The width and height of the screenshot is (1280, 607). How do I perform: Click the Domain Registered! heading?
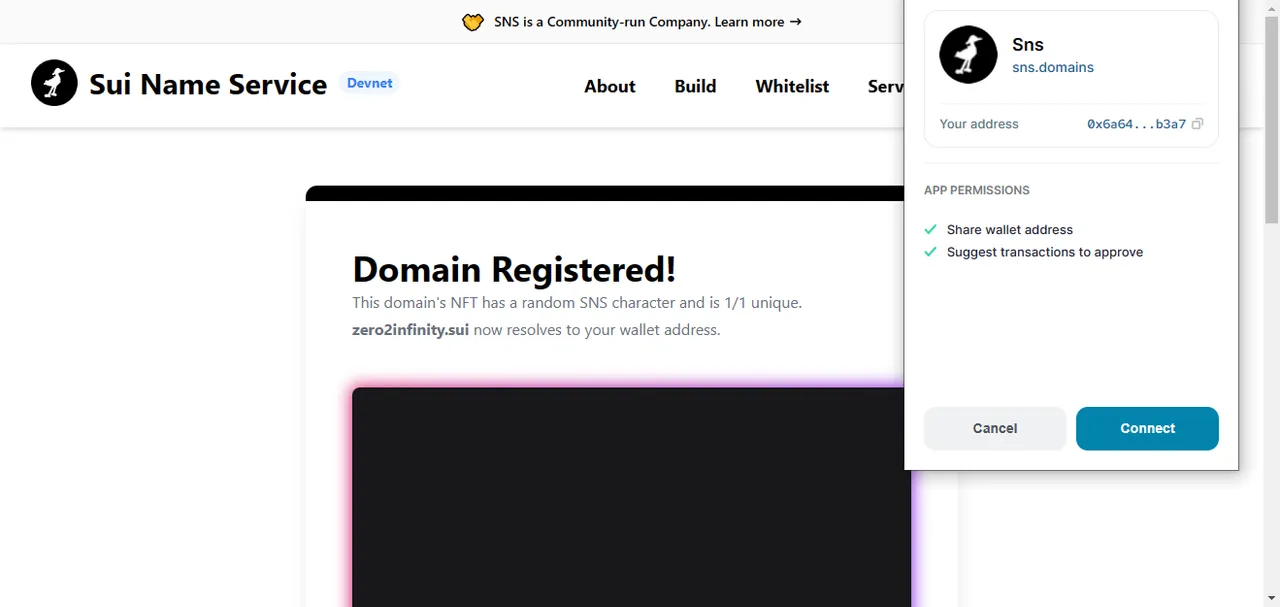[514, 269]
